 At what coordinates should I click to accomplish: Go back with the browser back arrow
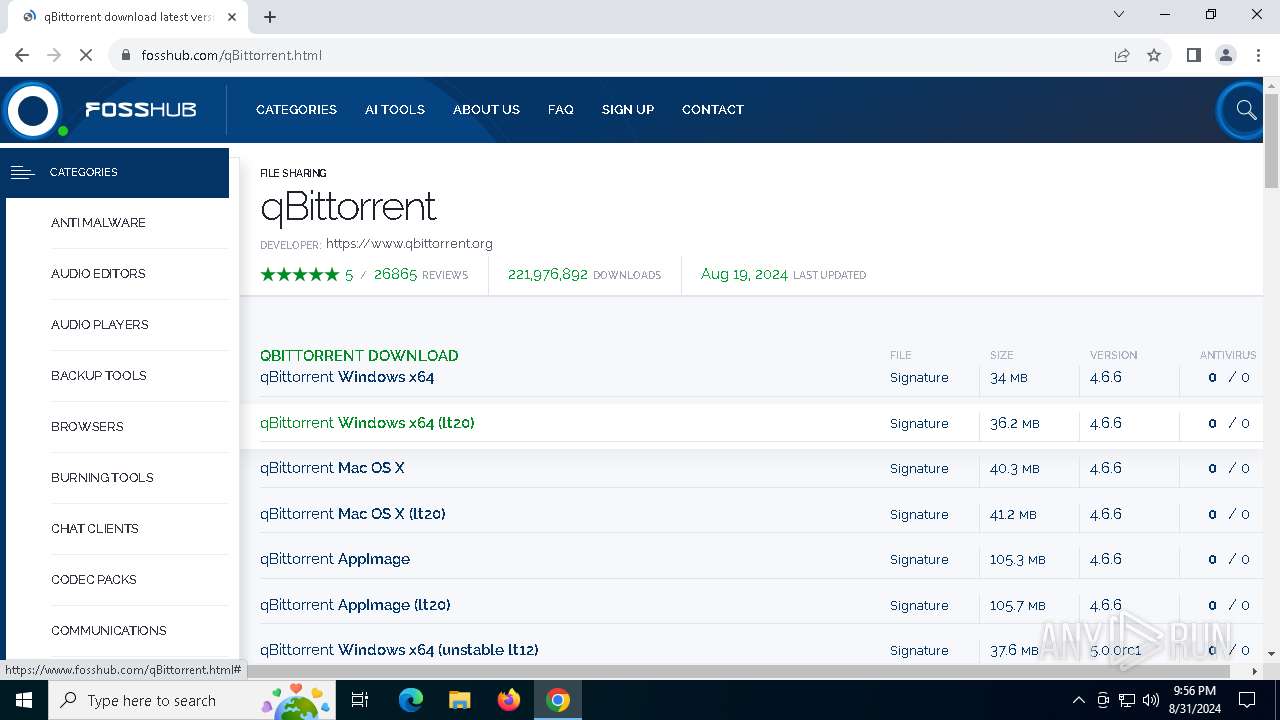tap(22, 55)
